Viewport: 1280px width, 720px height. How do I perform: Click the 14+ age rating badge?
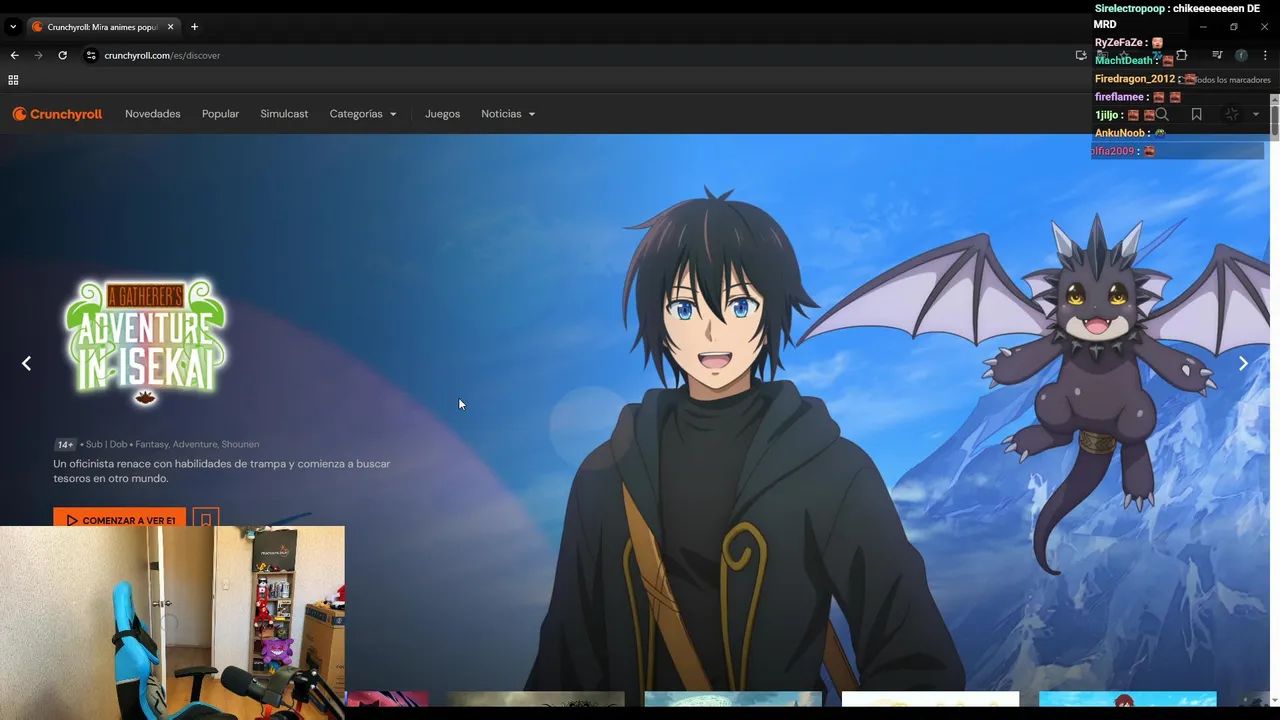click(x=65, y=444)
